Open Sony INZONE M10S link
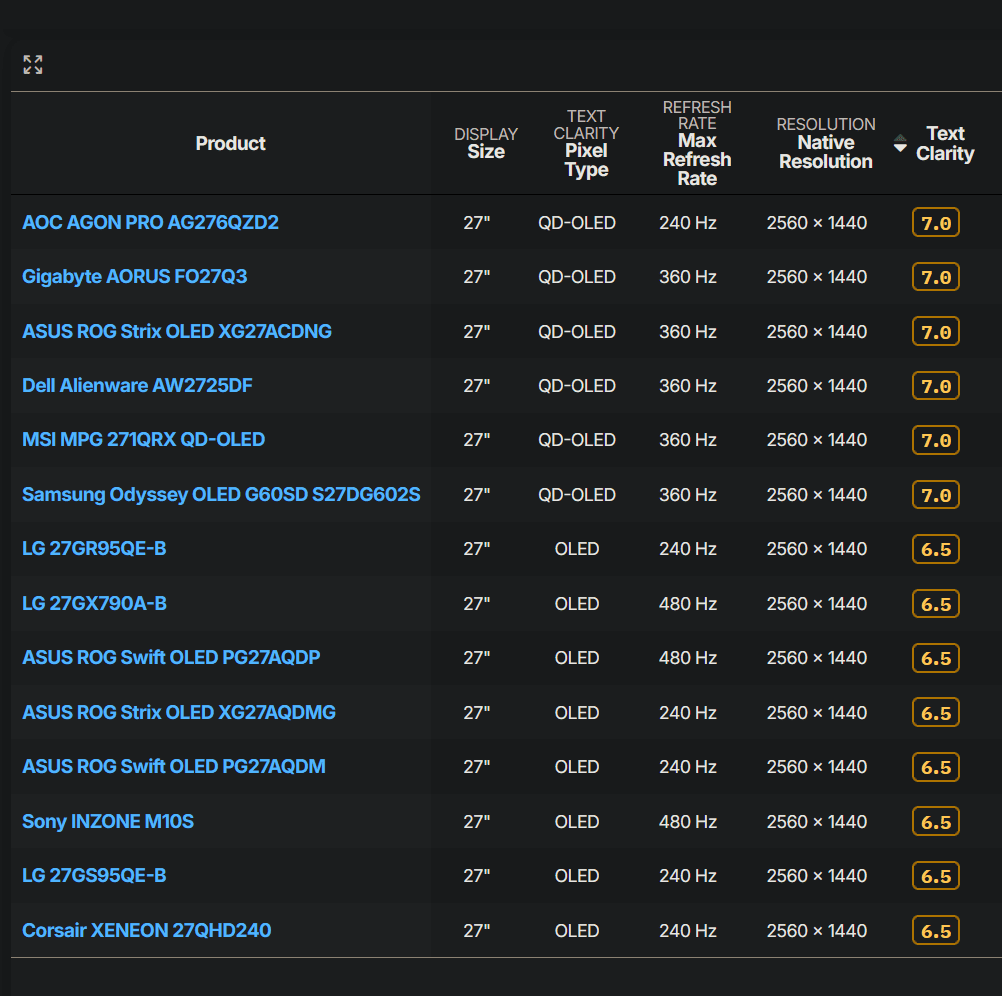The image size is (1002, 996). pyautogui.click(x=108, y=822)
